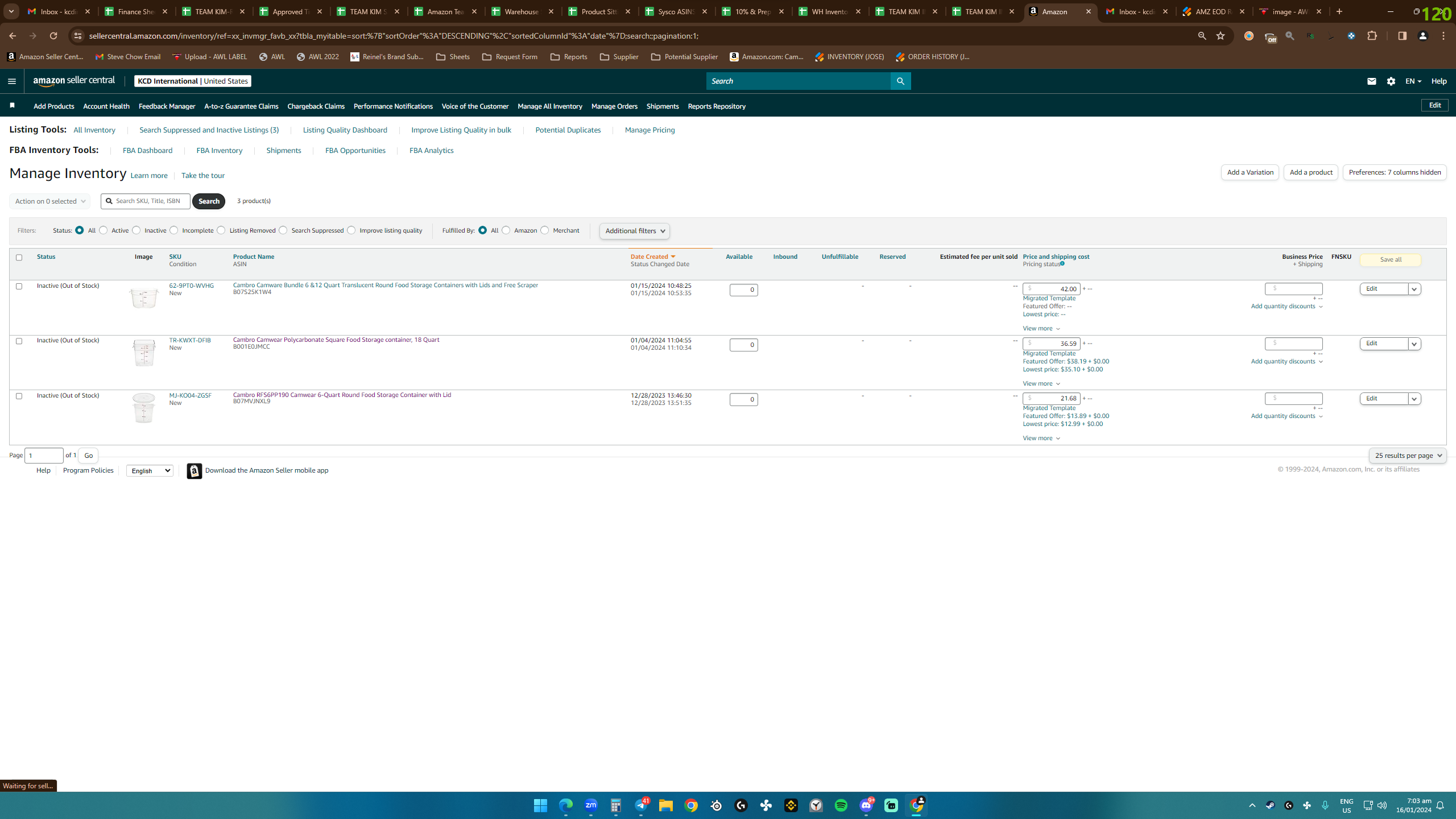
Task: Select checkbox for SKU MJ-KO04-ZGSF row
Action: pyautogui.click(x=19, y=396)
